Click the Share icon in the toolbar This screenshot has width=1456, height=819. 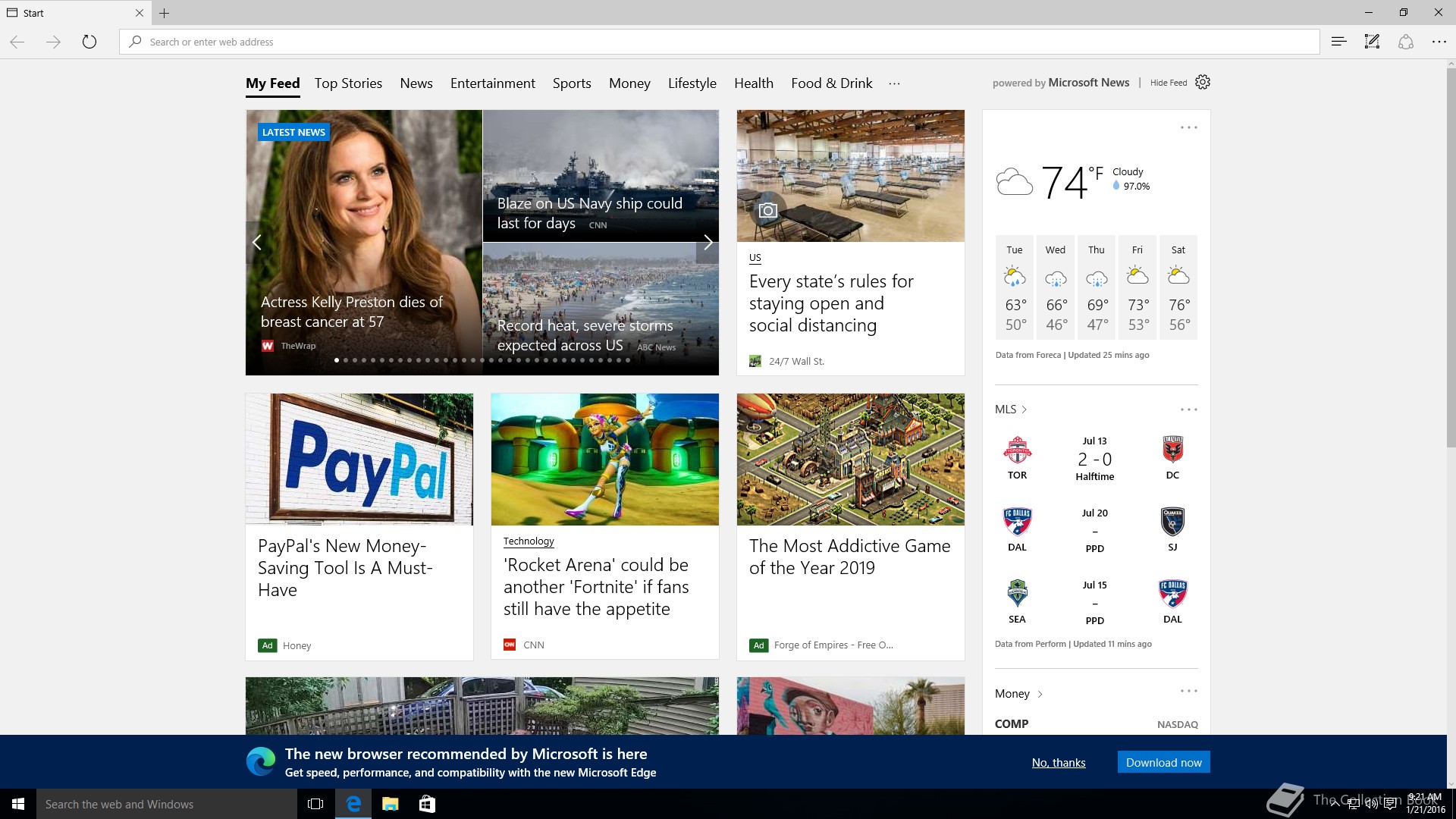pos(1405,42)
